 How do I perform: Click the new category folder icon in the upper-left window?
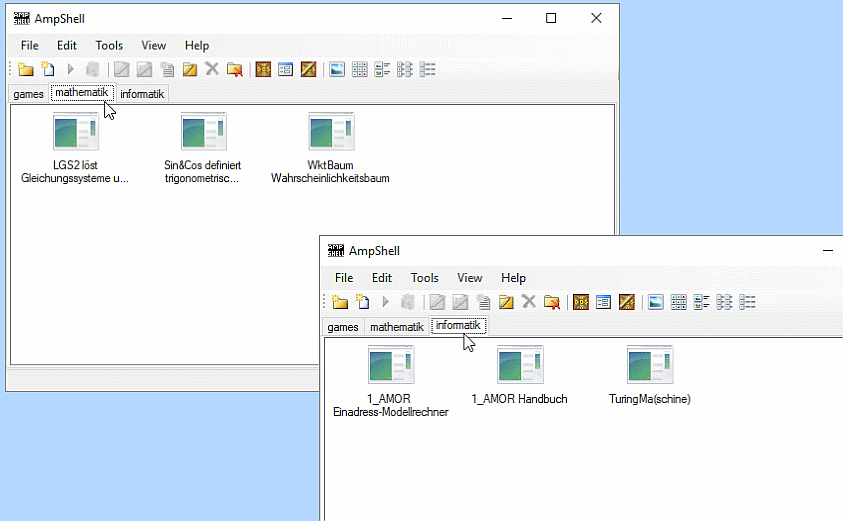pyautogui.click(x=26, y=70)
